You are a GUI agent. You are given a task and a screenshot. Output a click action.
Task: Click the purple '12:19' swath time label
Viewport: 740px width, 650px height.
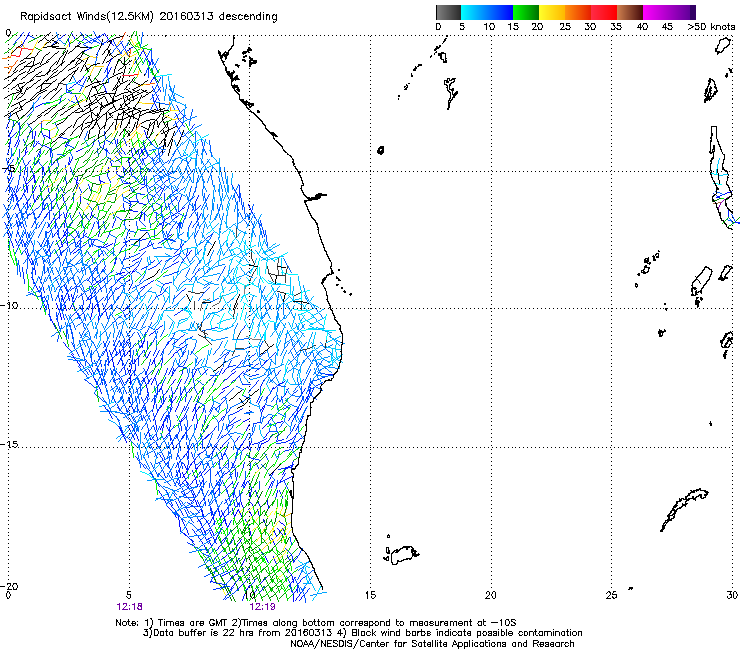pos(262,606)
